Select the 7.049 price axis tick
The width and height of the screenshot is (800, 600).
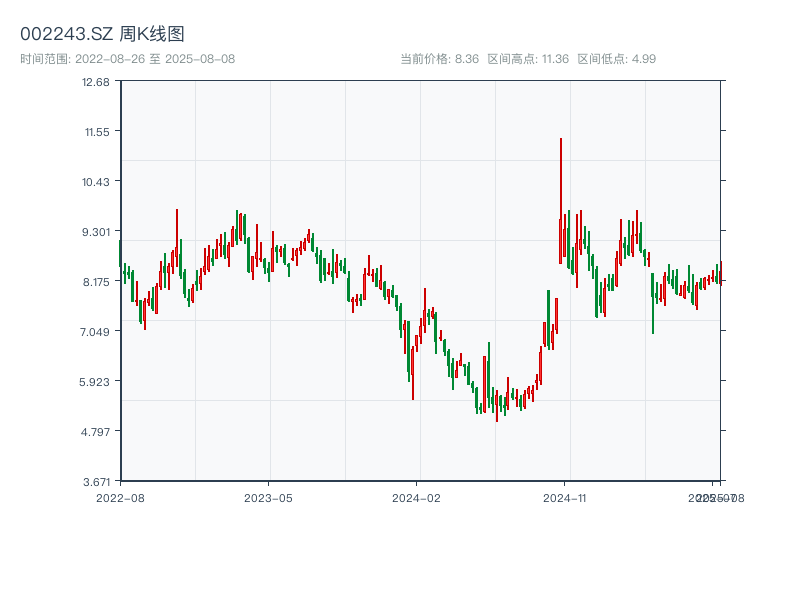point(96,331)
